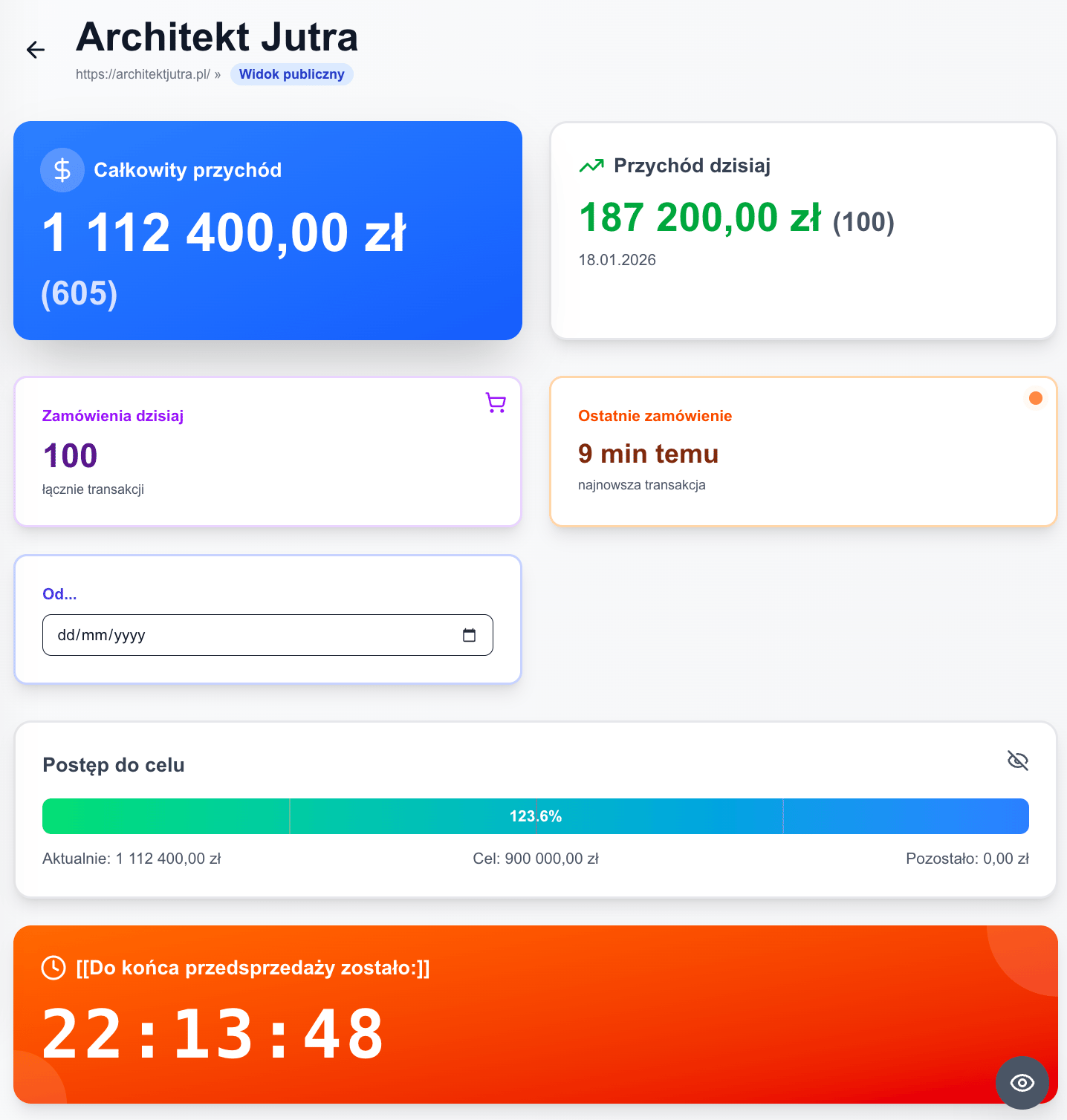Click the Architekt Jutra page title

[217, 37]
